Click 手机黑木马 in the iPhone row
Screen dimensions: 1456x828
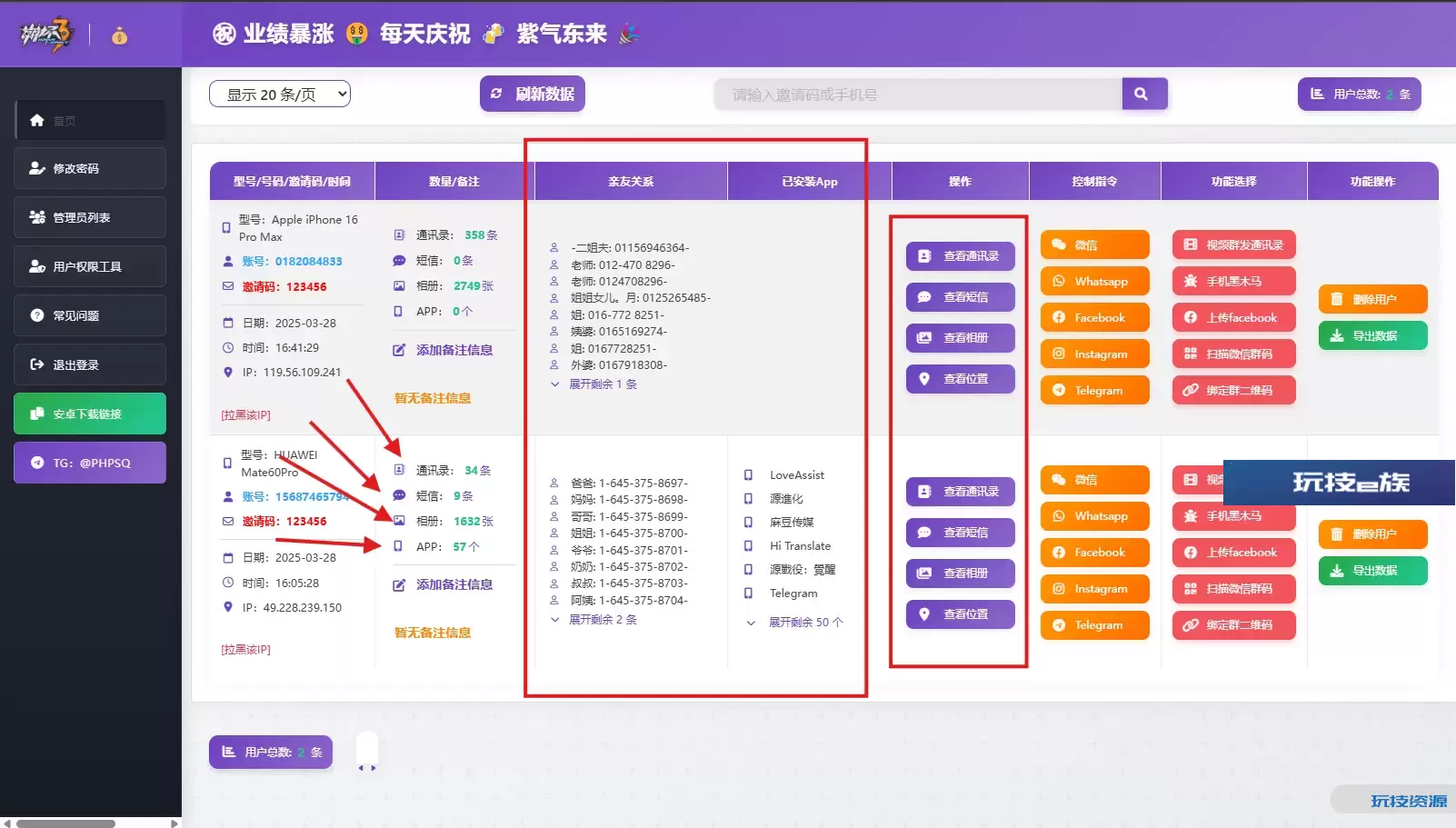click(x=1233, y=281)
